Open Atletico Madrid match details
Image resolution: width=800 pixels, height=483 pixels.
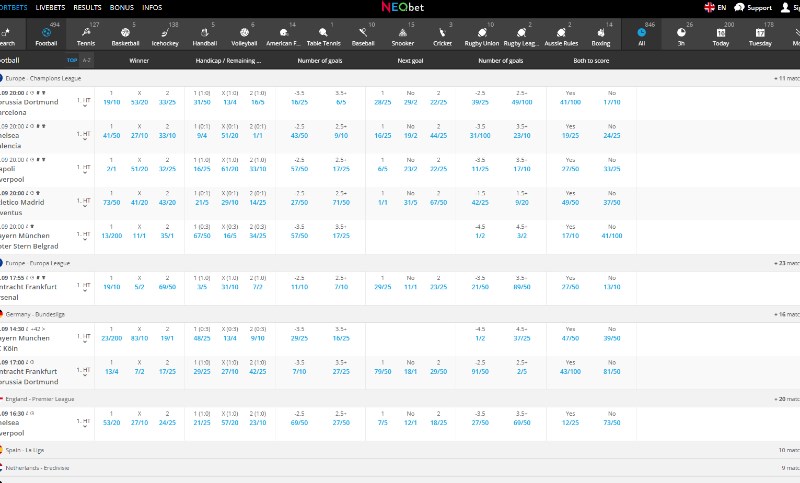[22, 202]
